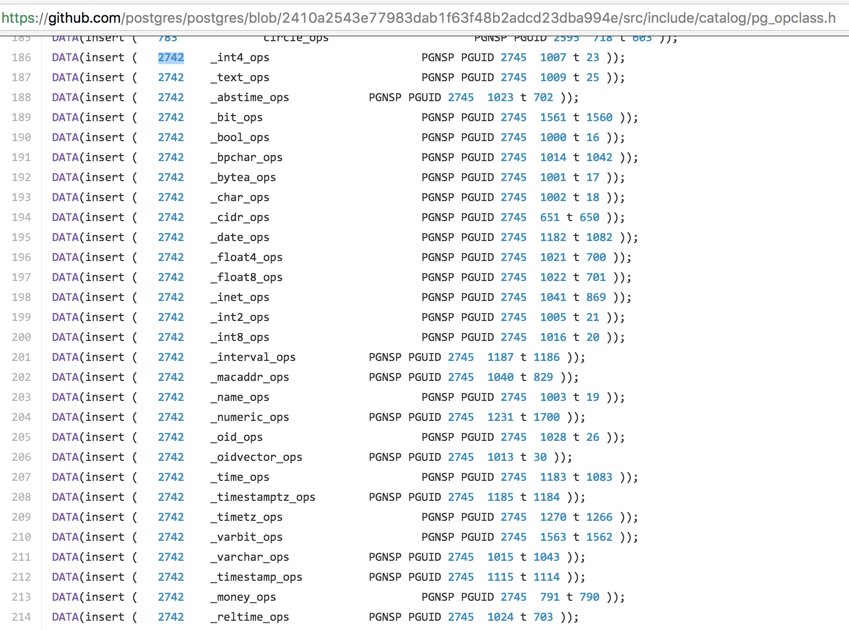Viewport: 849px width, 630px height.
Task: Click the value 1561 on the _bit_ops line
Action: pos(553,118)
